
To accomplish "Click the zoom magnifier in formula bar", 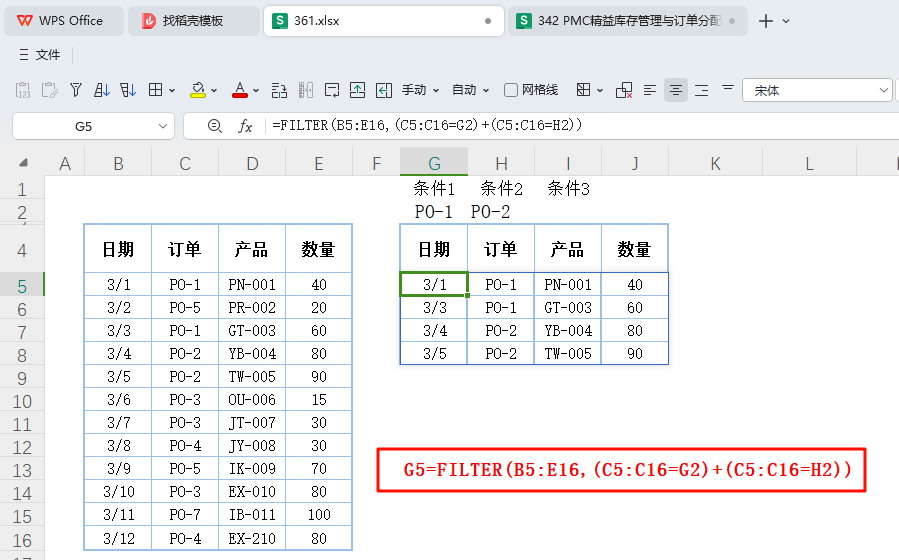I will (214, 126).
